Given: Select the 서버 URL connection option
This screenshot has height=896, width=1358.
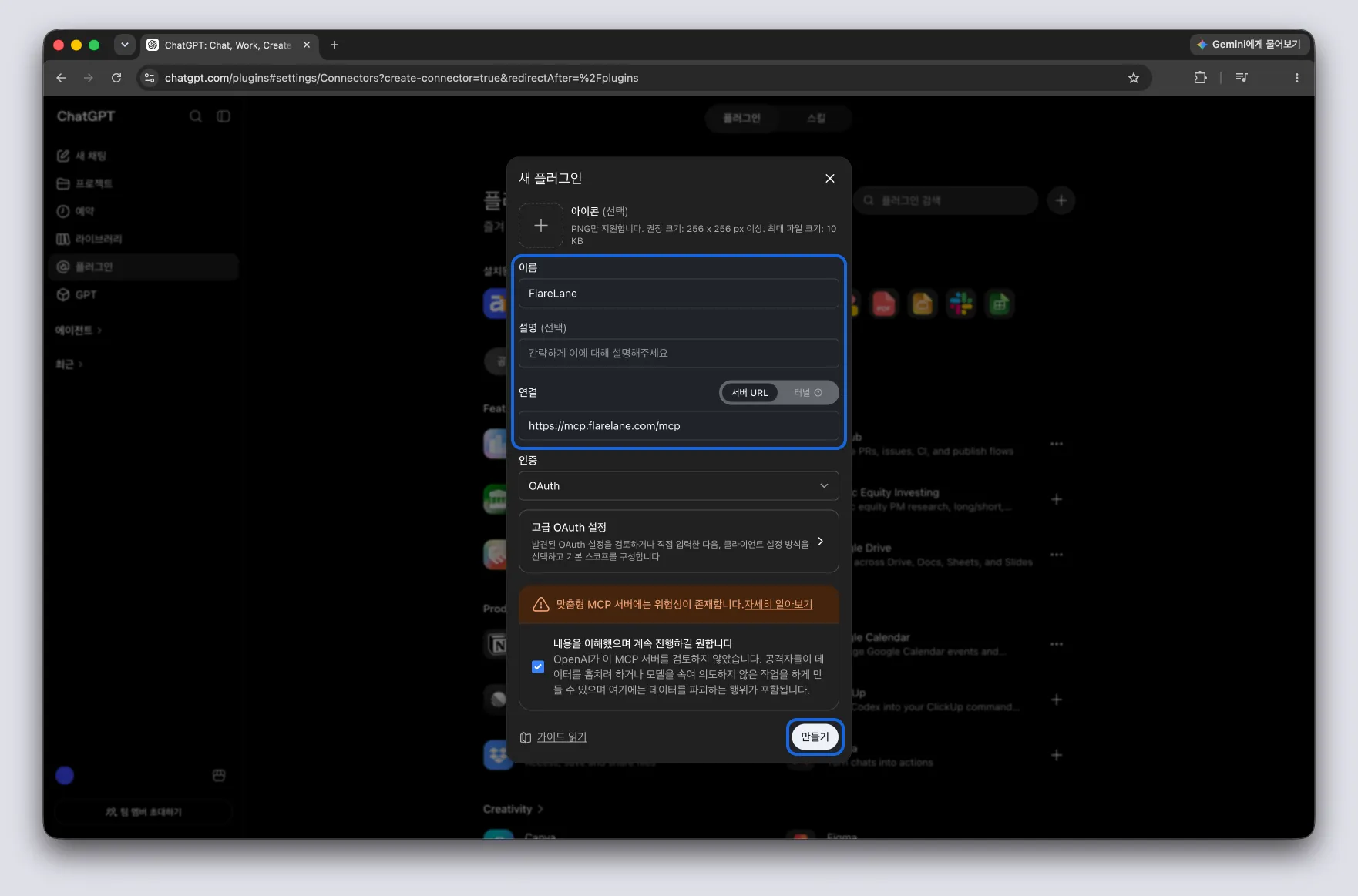Looking at the screenshot, I should (x=750, y=393).
